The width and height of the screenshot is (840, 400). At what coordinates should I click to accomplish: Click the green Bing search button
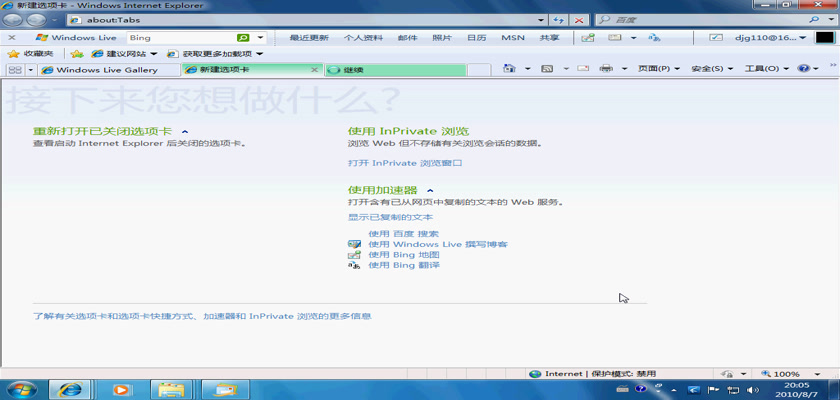point(243,37)
